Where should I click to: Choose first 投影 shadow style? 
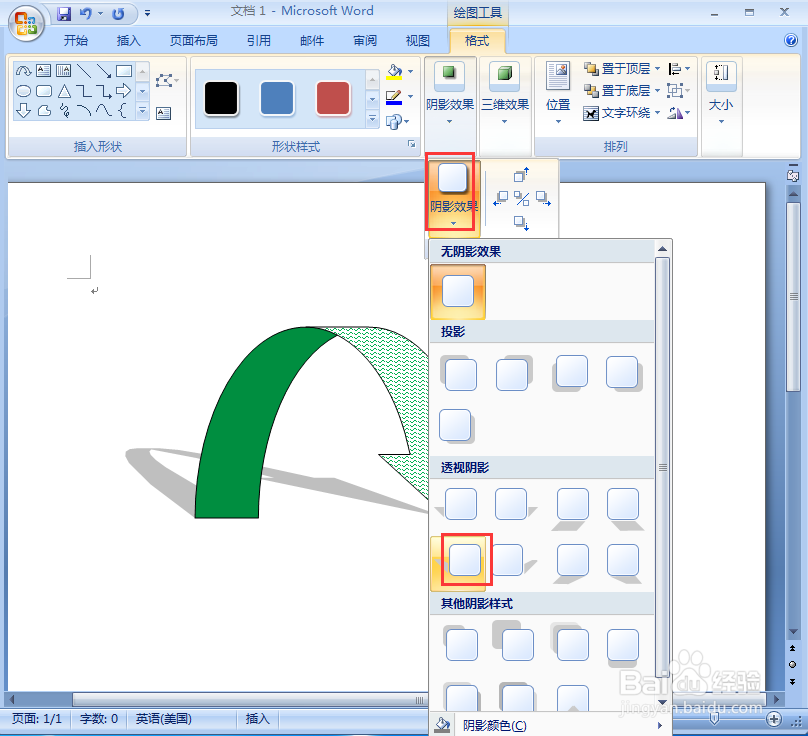click(459, 373)
